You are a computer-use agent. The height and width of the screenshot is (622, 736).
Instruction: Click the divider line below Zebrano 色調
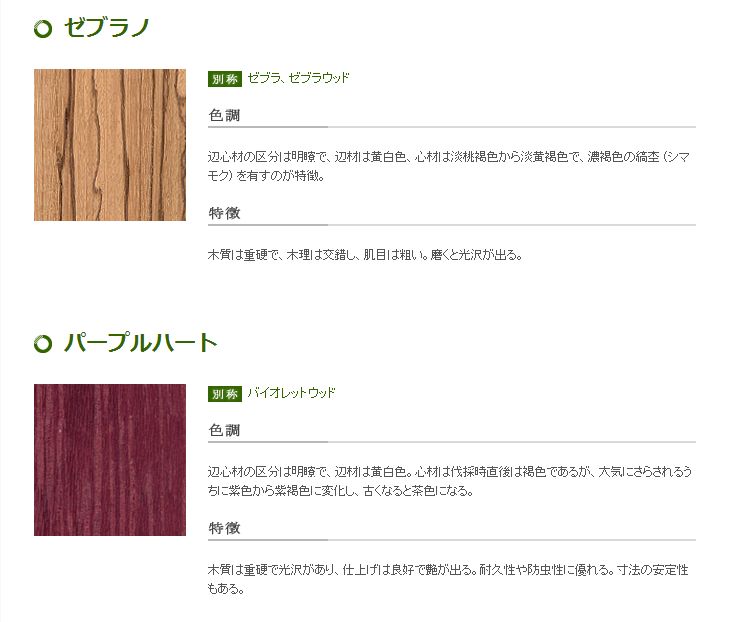pyautogui.click(x=452, y=127)
